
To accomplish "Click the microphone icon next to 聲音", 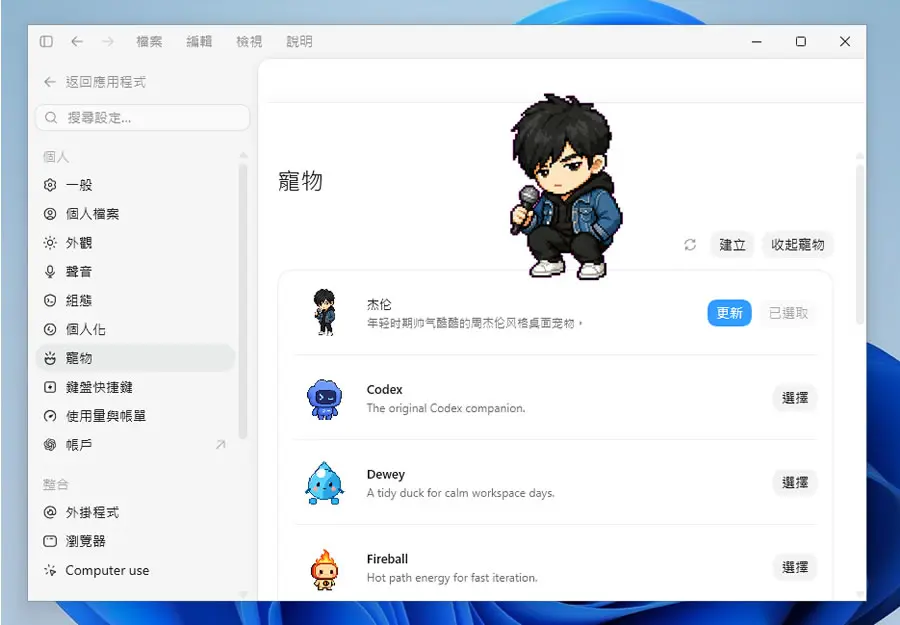I will [x=50, y=271].
